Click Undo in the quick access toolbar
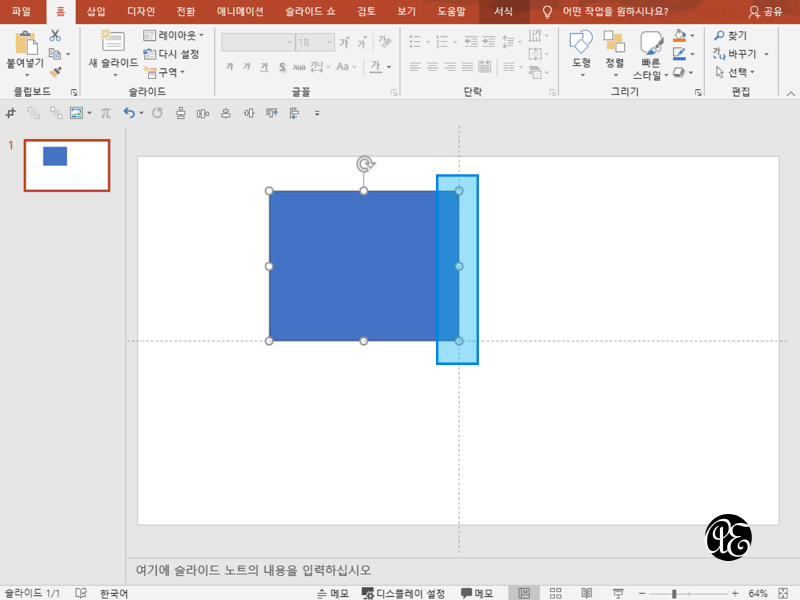 click(x=129, y=113)
